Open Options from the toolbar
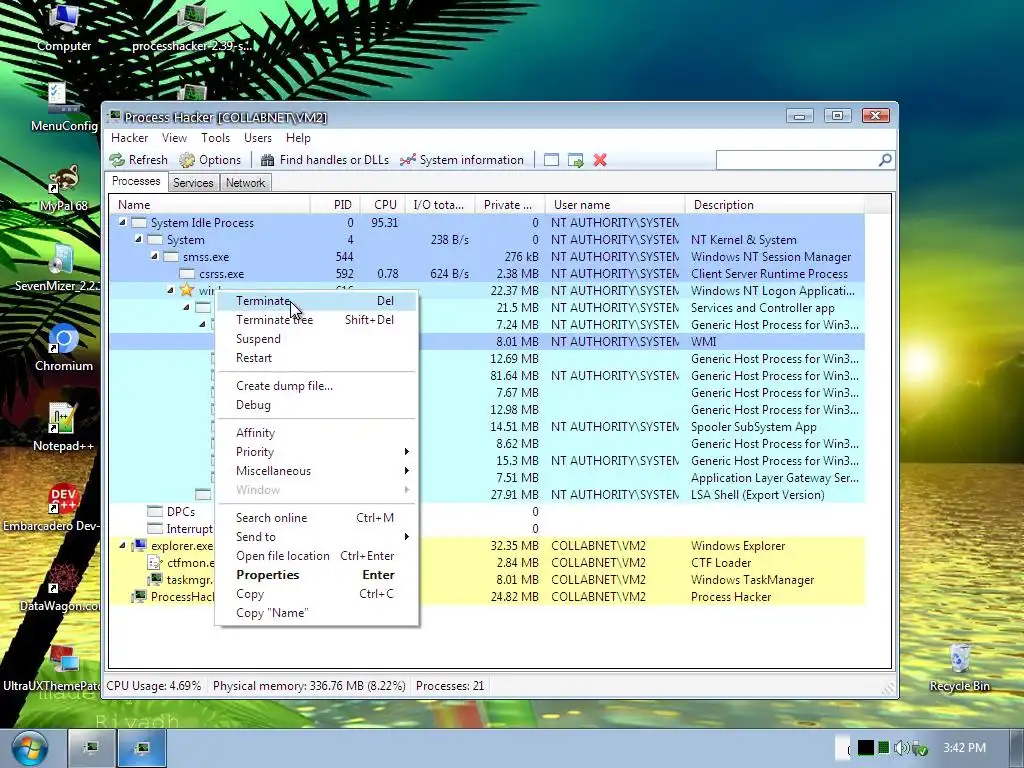 [x=210, y=160]
